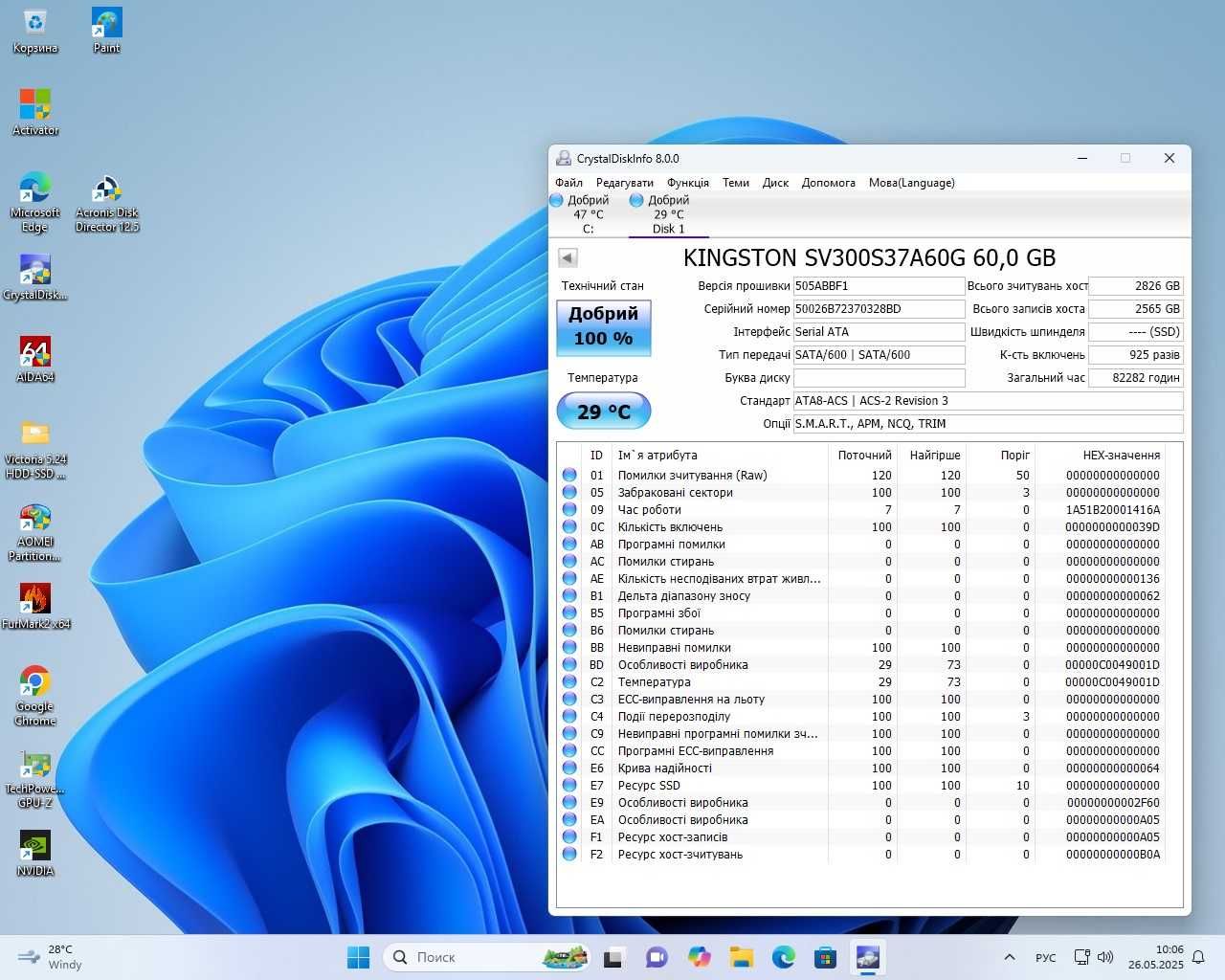Select the NVIDIA desktop icon
The image size is (1225, 980).
pos(35,853)
